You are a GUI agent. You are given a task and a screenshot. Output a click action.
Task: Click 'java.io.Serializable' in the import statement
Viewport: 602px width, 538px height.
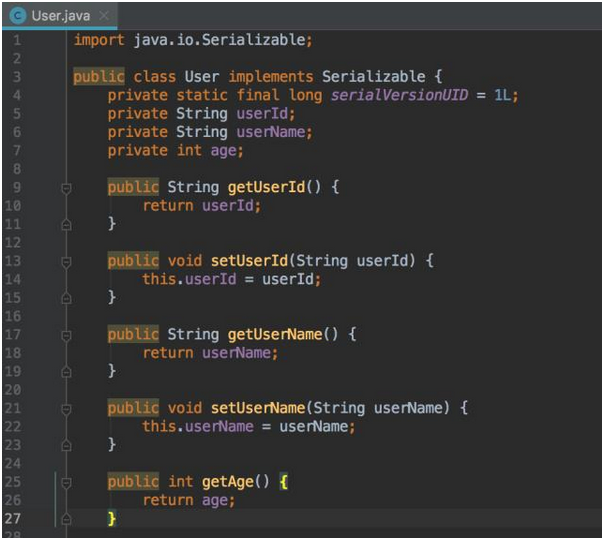[219, 40]
